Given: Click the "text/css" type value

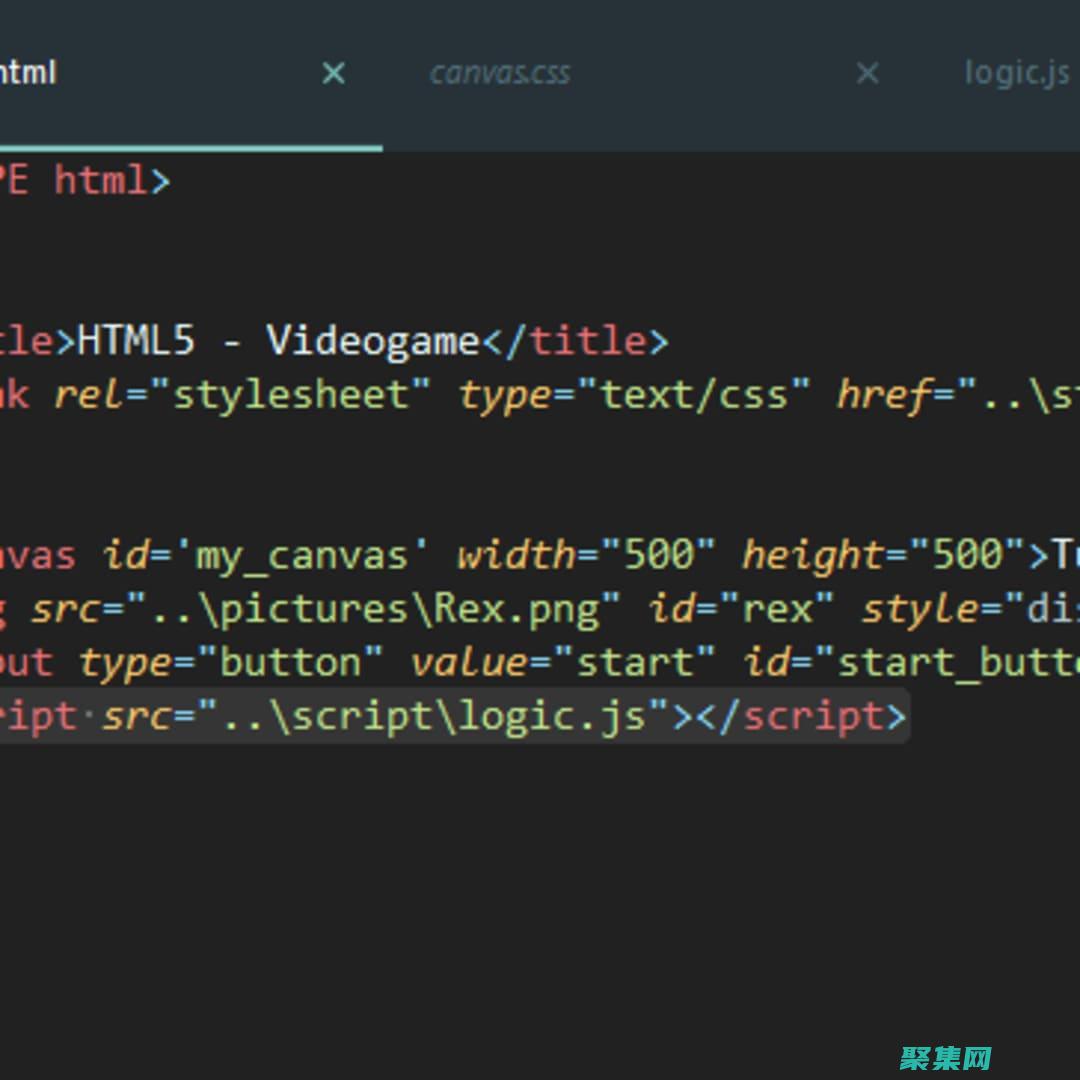Looking at the screenshot, I should click(693, 394).
